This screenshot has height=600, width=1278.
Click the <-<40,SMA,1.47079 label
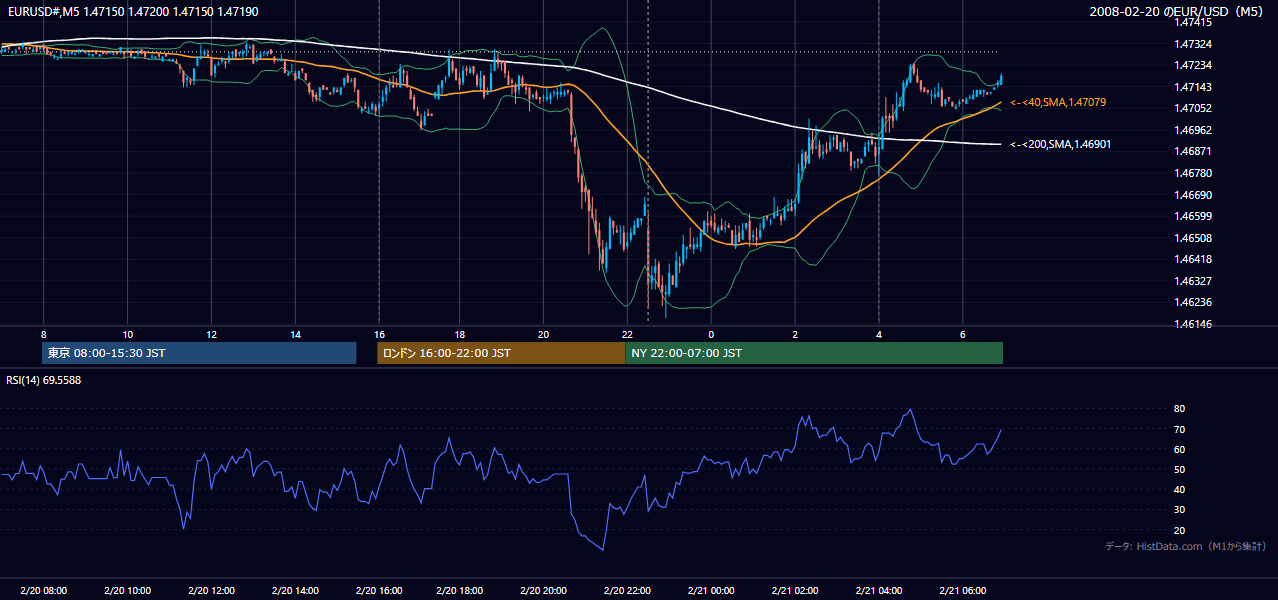[1058, 102]
